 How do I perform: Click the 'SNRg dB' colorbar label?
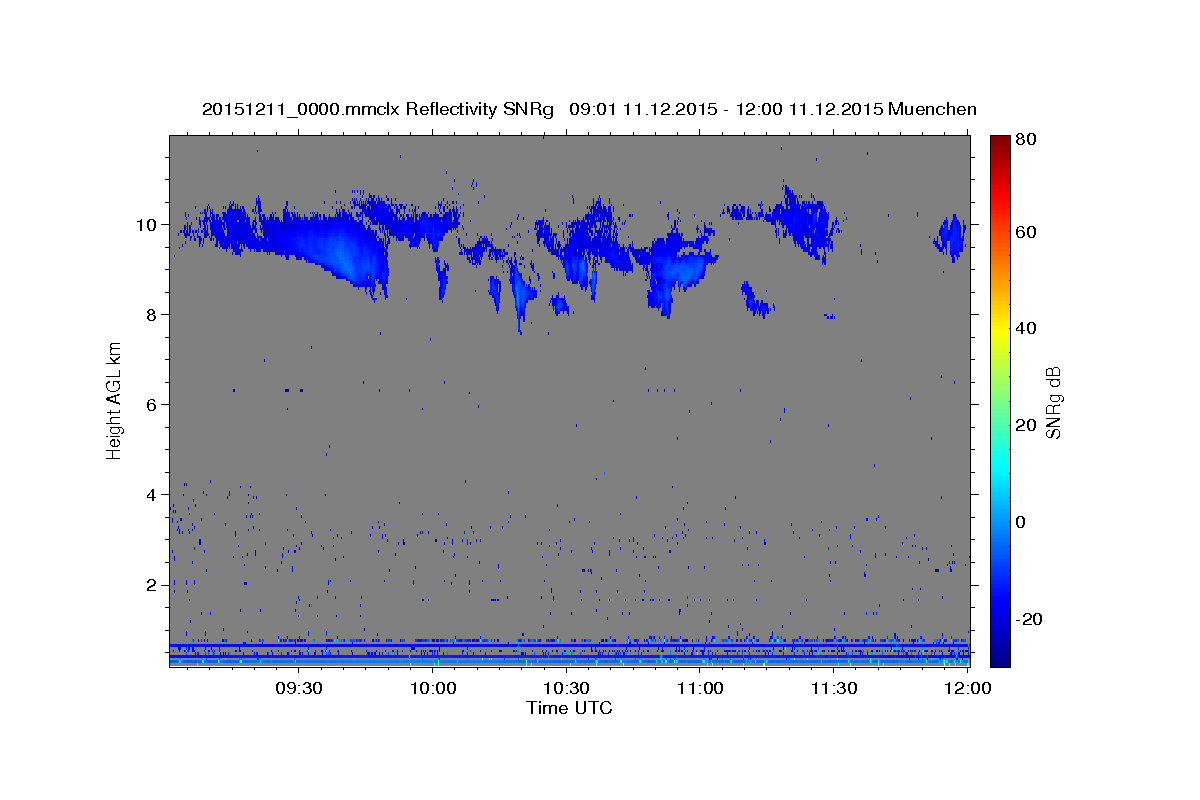coord(1053,402)
